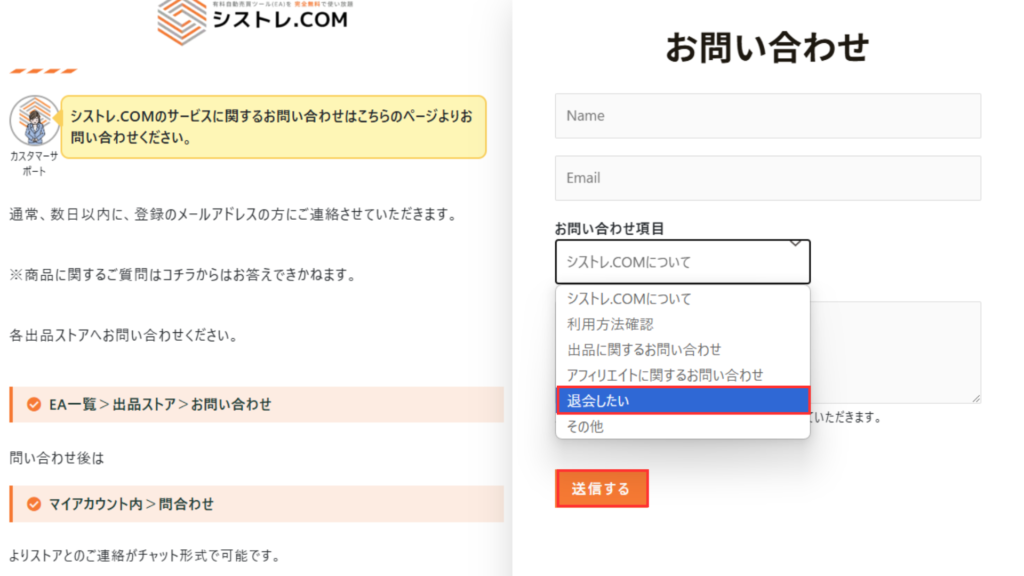Click カスタマーサポート caption text

(x=34, y=163)
